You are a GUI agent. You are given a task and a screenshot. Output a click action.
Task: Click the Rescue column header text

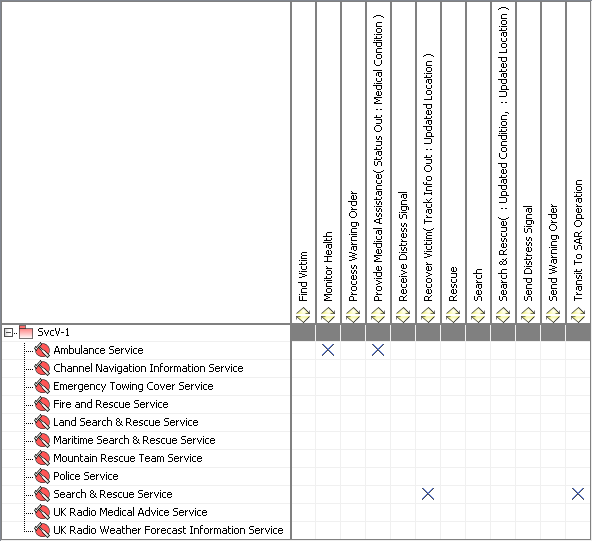(x=453, y=284)
